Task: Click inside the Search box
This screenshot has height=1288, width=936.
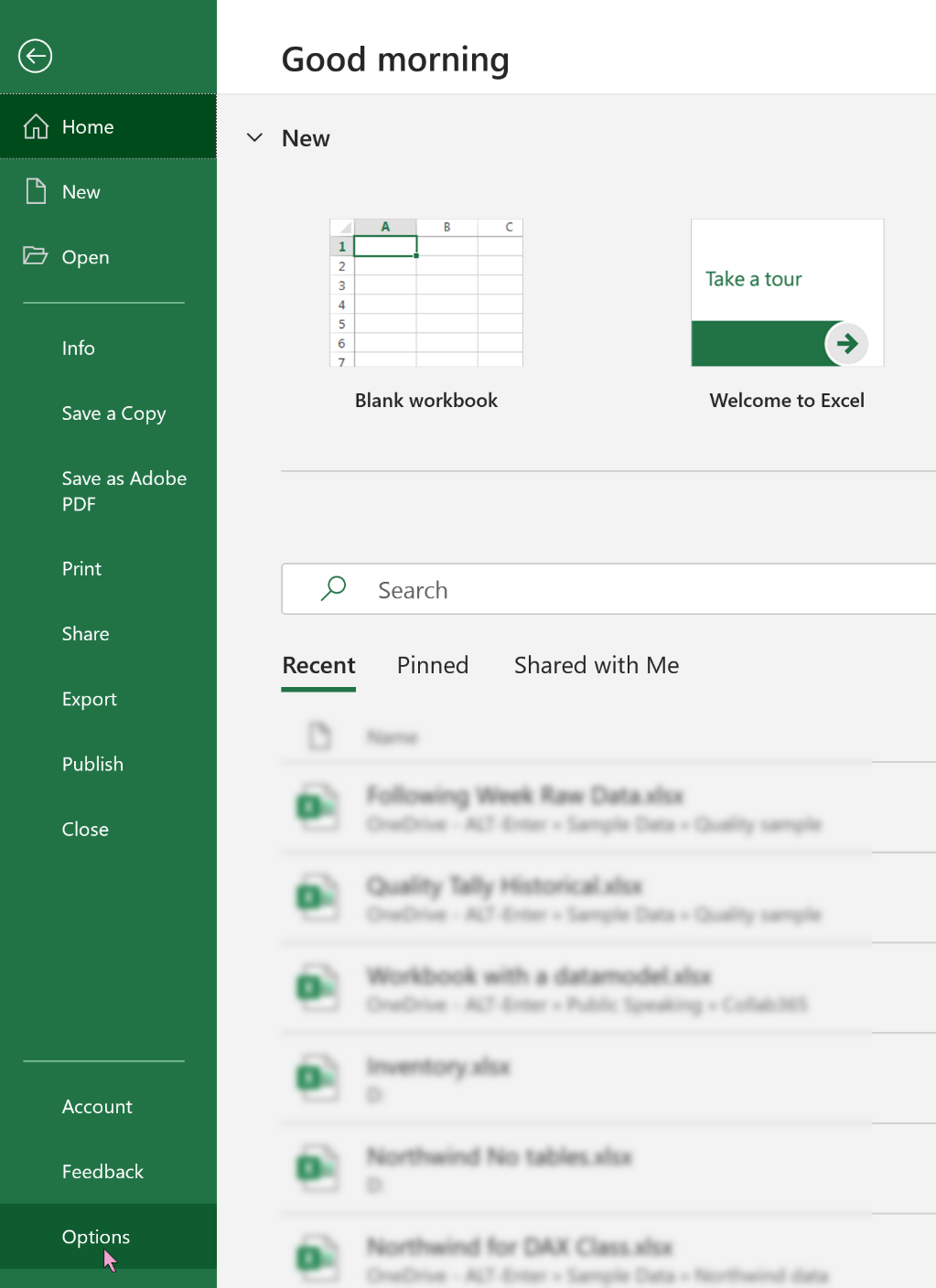Action: coord(608,589)
